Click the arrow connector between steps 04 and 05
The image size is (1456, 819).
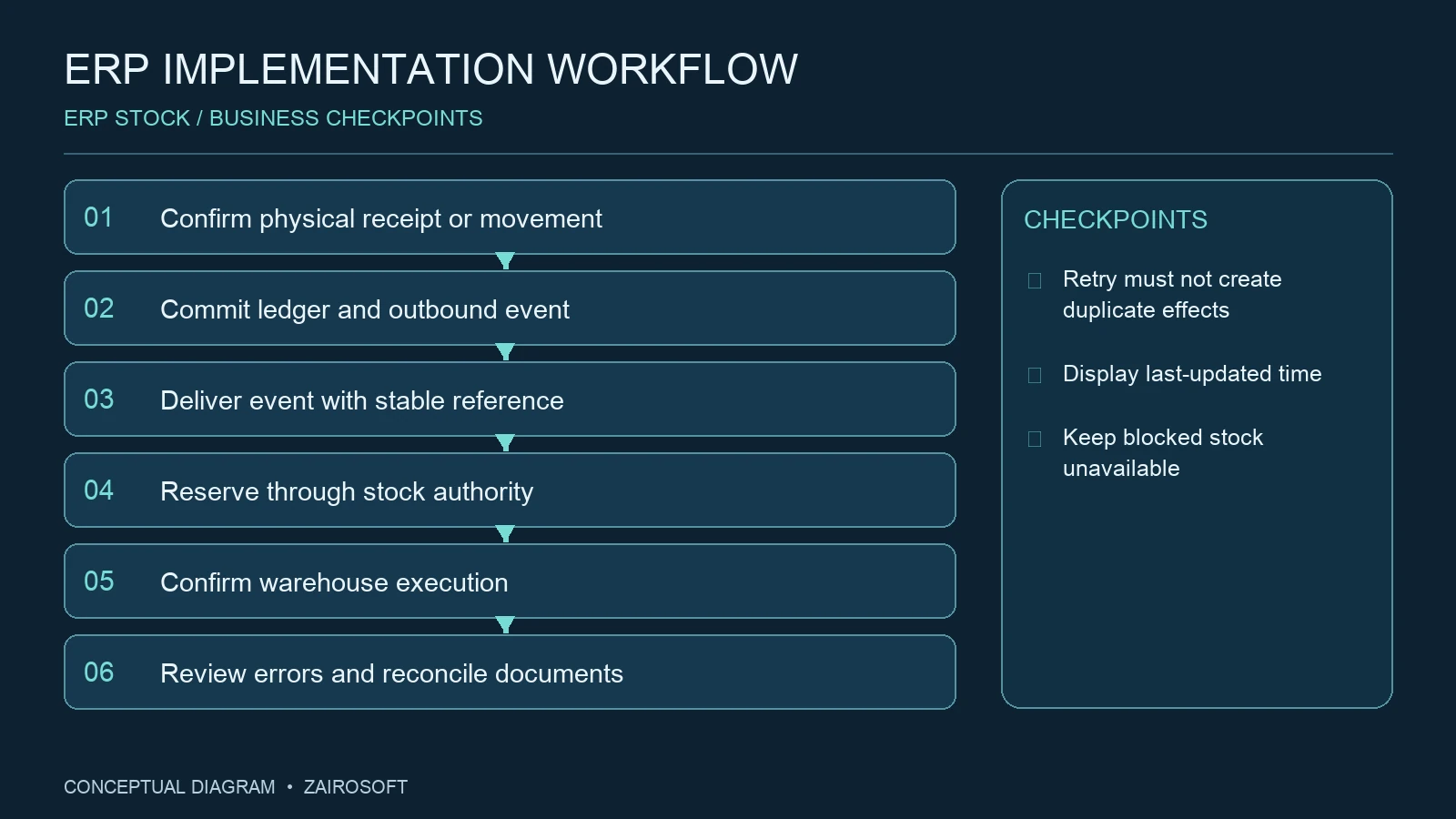click(505, 534)
